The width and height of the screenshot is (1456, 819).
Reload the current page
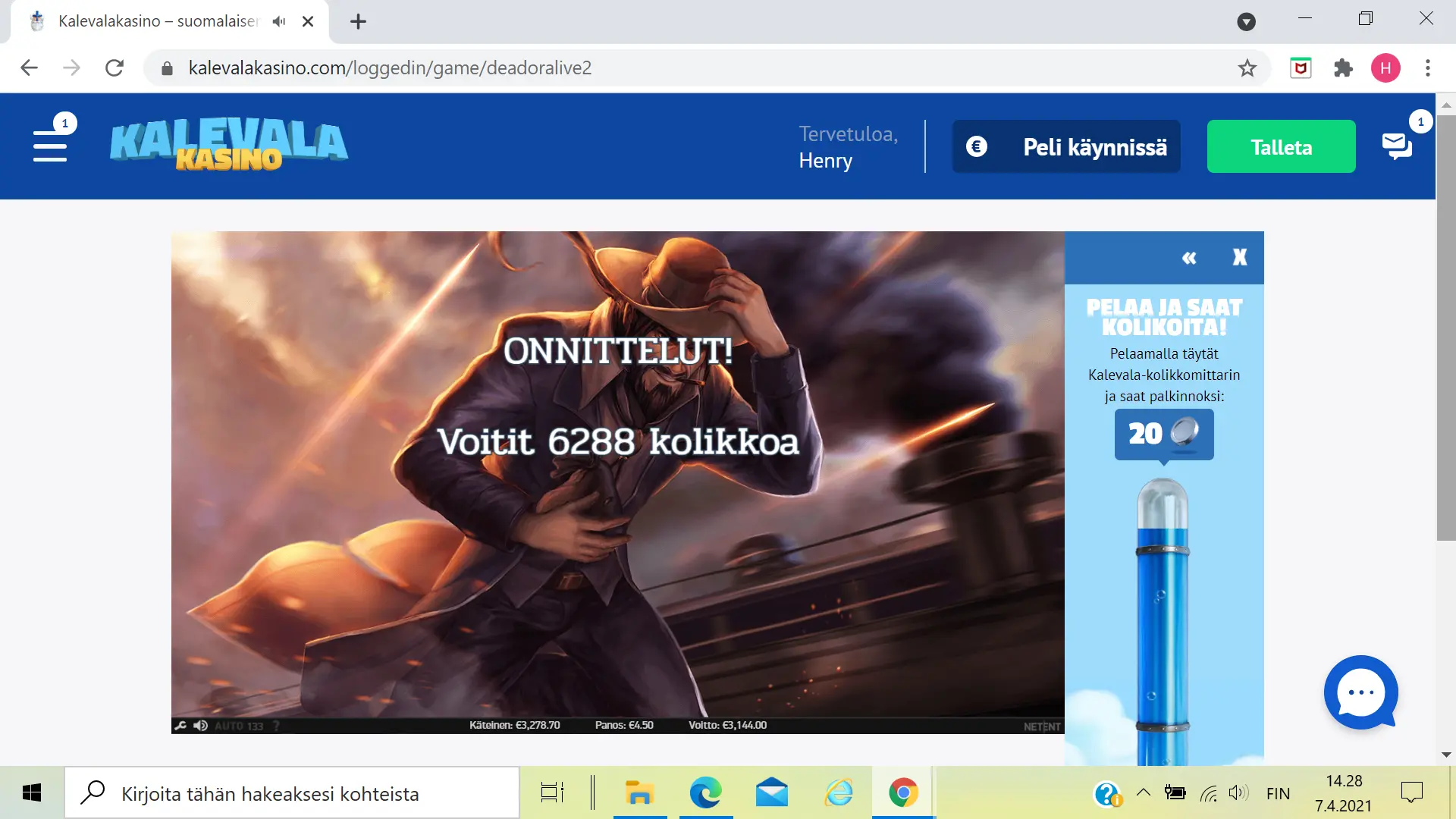tap(115, 68)
